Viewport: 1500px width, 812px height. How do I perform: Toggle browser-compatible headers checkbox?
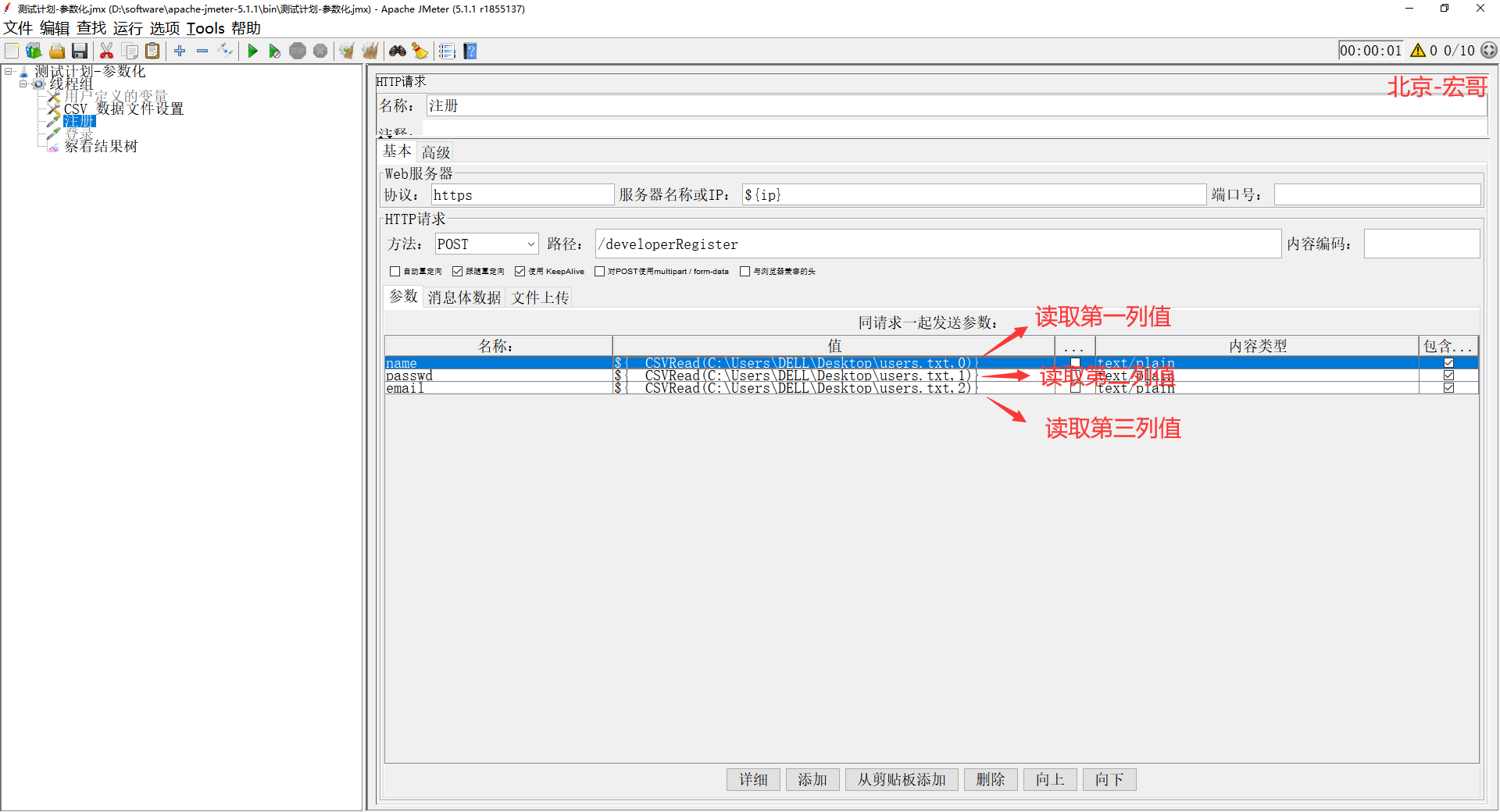click(745, 272)
